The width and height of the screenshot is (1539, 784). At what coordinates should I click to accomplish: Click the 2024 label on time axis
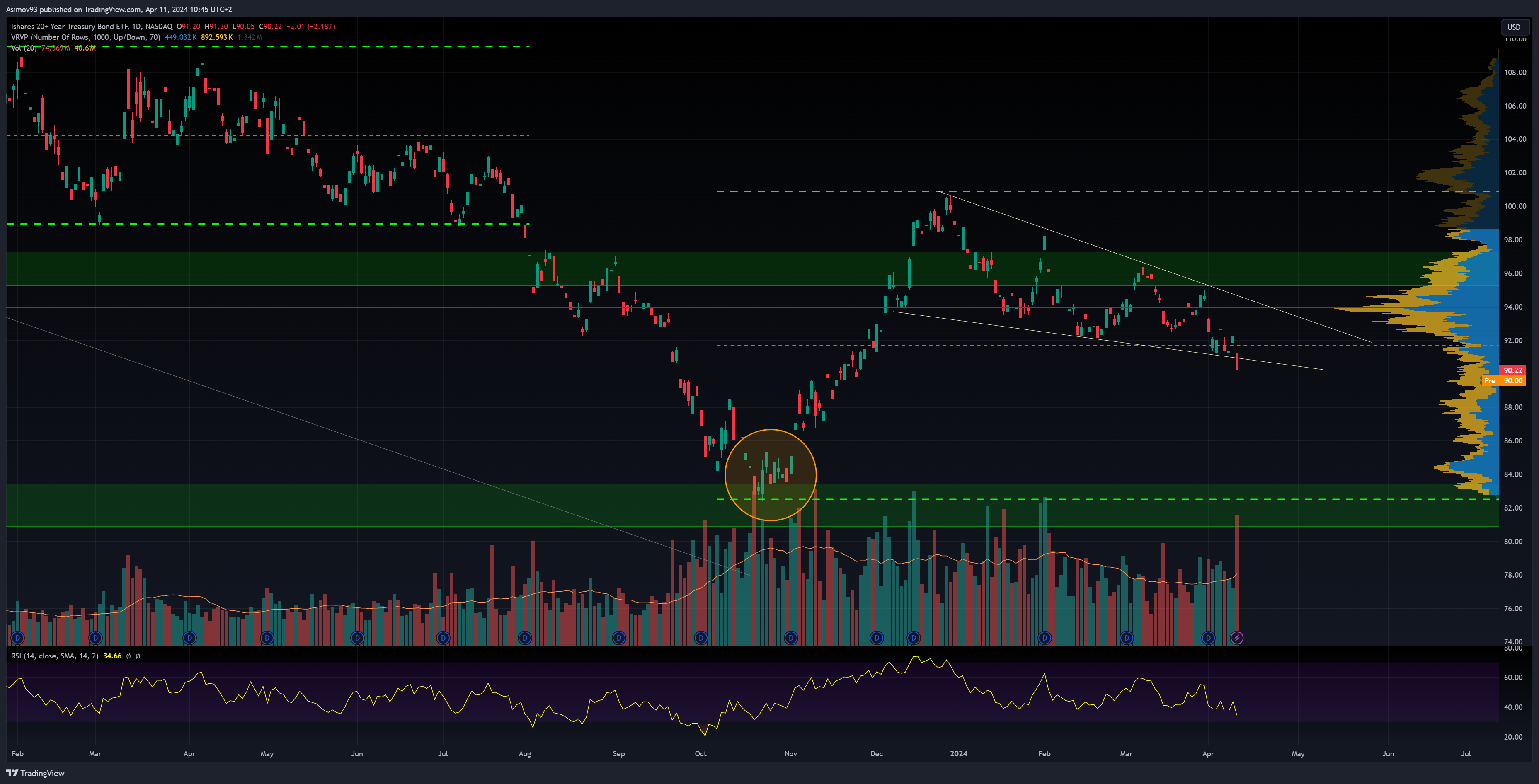(958, 753)
